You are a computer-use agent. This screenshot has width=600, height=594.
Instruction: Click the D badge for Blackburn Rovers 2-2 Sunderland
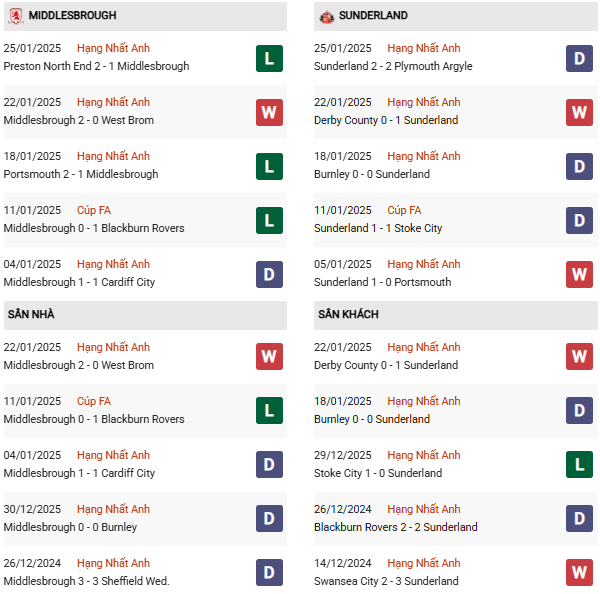point(579,519)
